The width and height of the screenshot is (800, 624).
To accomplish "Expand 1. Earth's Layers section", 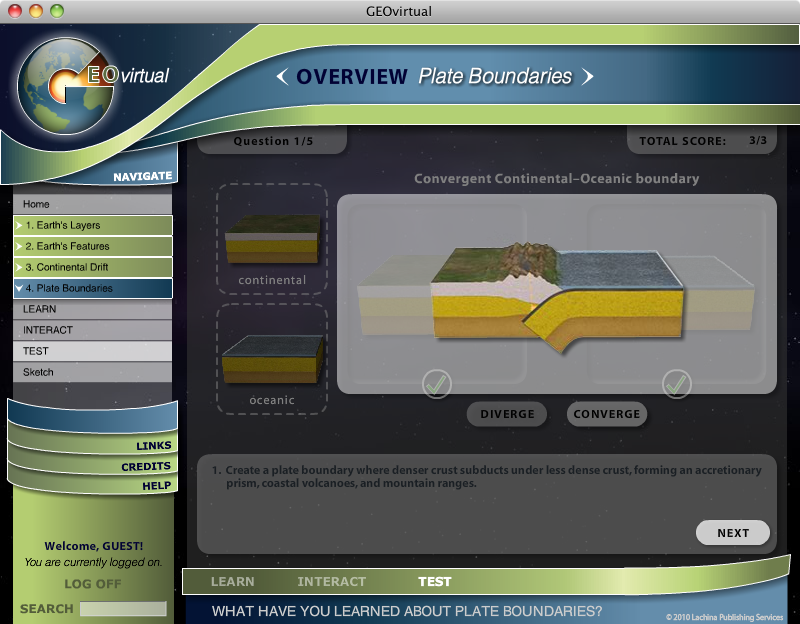I will point(93,225).
